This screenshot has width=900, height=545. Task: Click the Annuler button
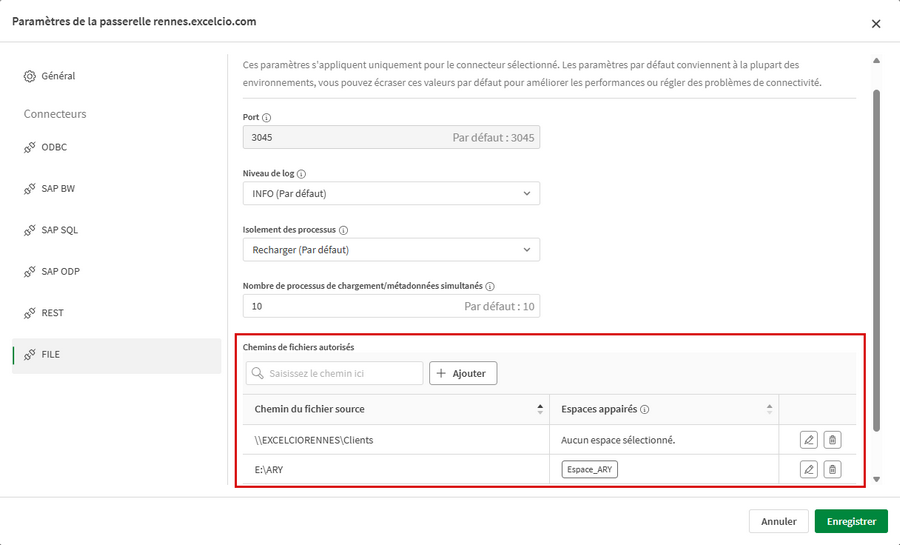tap(778, 521)
